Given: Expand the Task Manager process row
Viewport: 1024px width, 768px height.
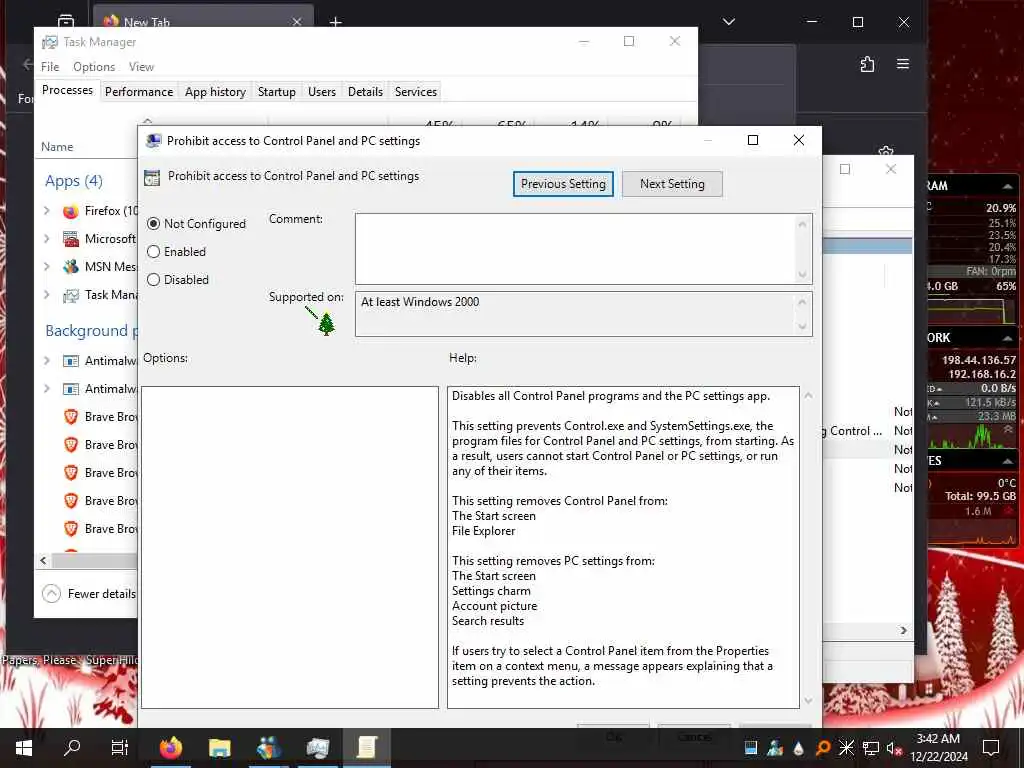Looking at the screenshot, I should click(x=47, y=295).
